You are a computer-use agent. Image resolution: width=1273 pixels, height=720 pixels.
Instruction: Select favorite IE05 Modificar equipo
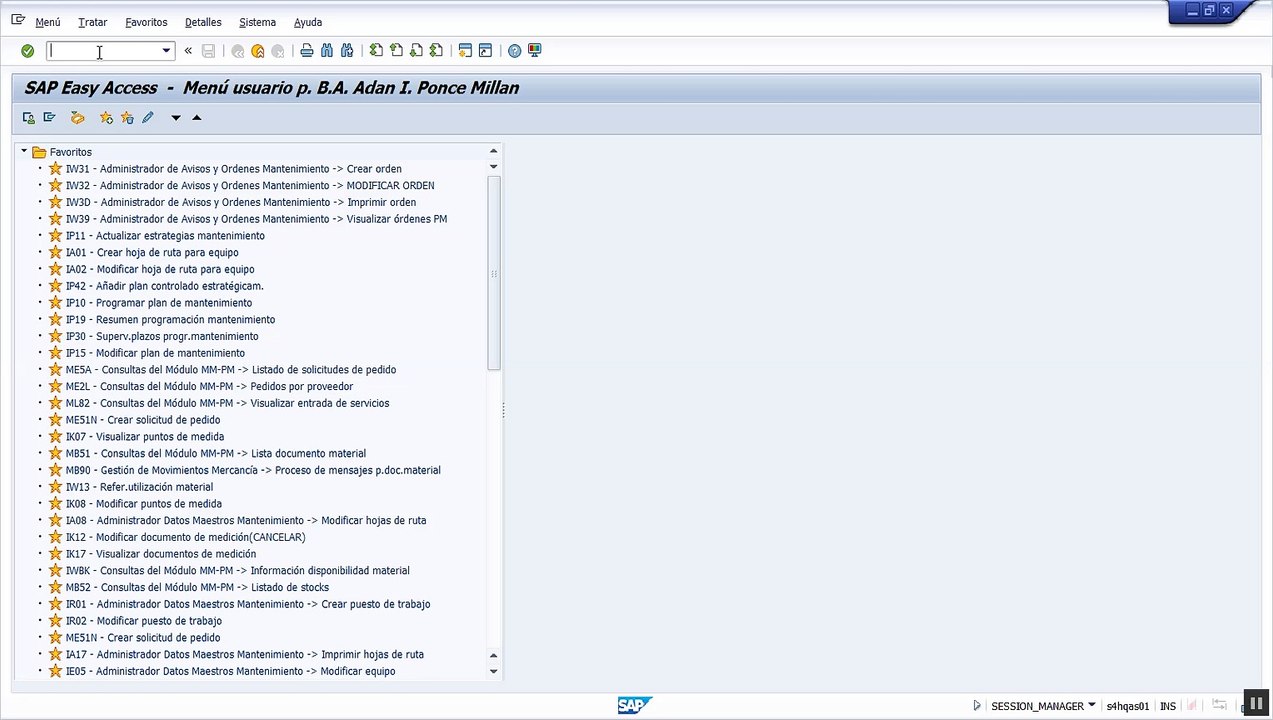pyautogui.click(x=230, y=672)
